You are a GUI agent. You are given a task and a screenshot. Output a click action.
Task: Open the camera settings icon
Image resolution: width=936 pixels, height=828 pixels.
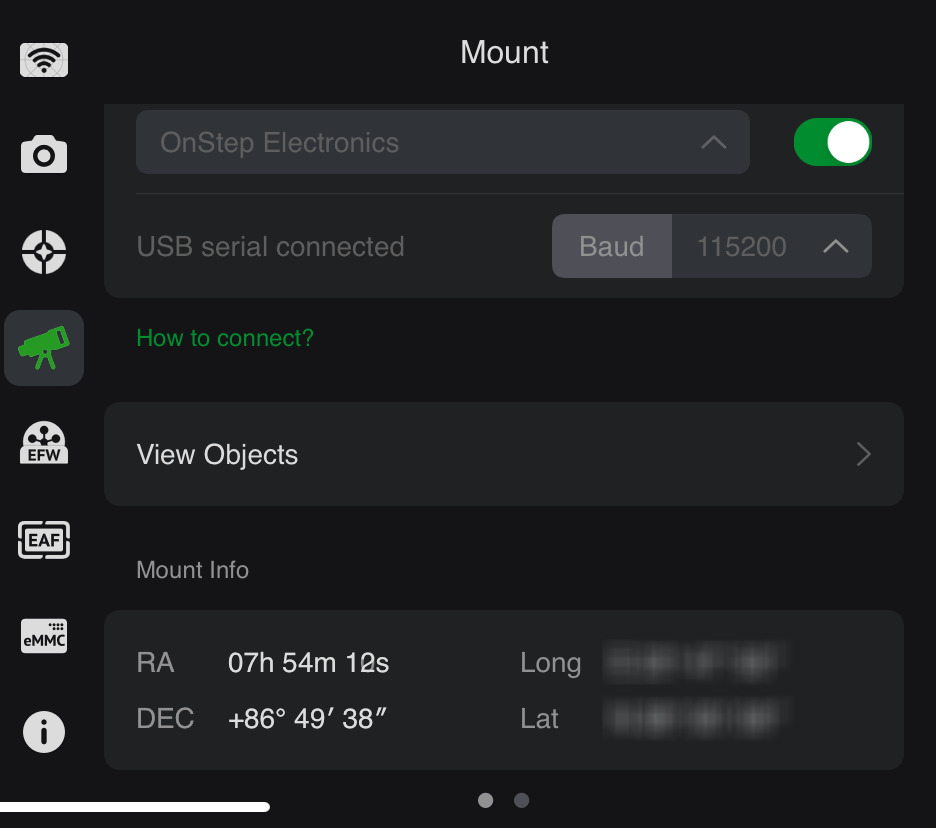coord(44,155)
